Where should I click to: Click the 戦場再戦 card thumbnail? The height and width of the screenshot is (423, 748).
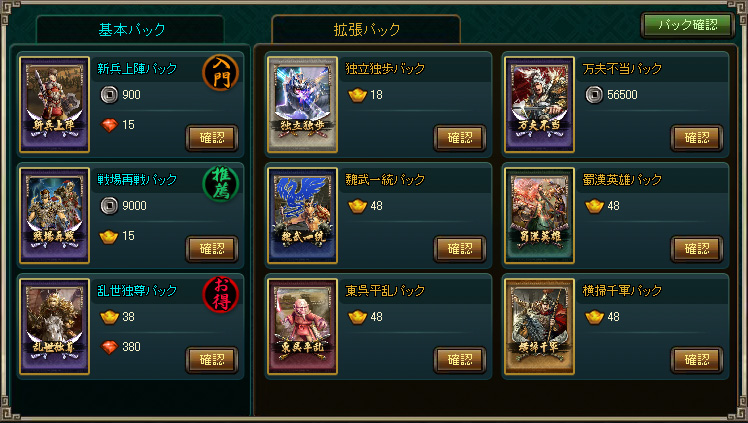point(54,216)
